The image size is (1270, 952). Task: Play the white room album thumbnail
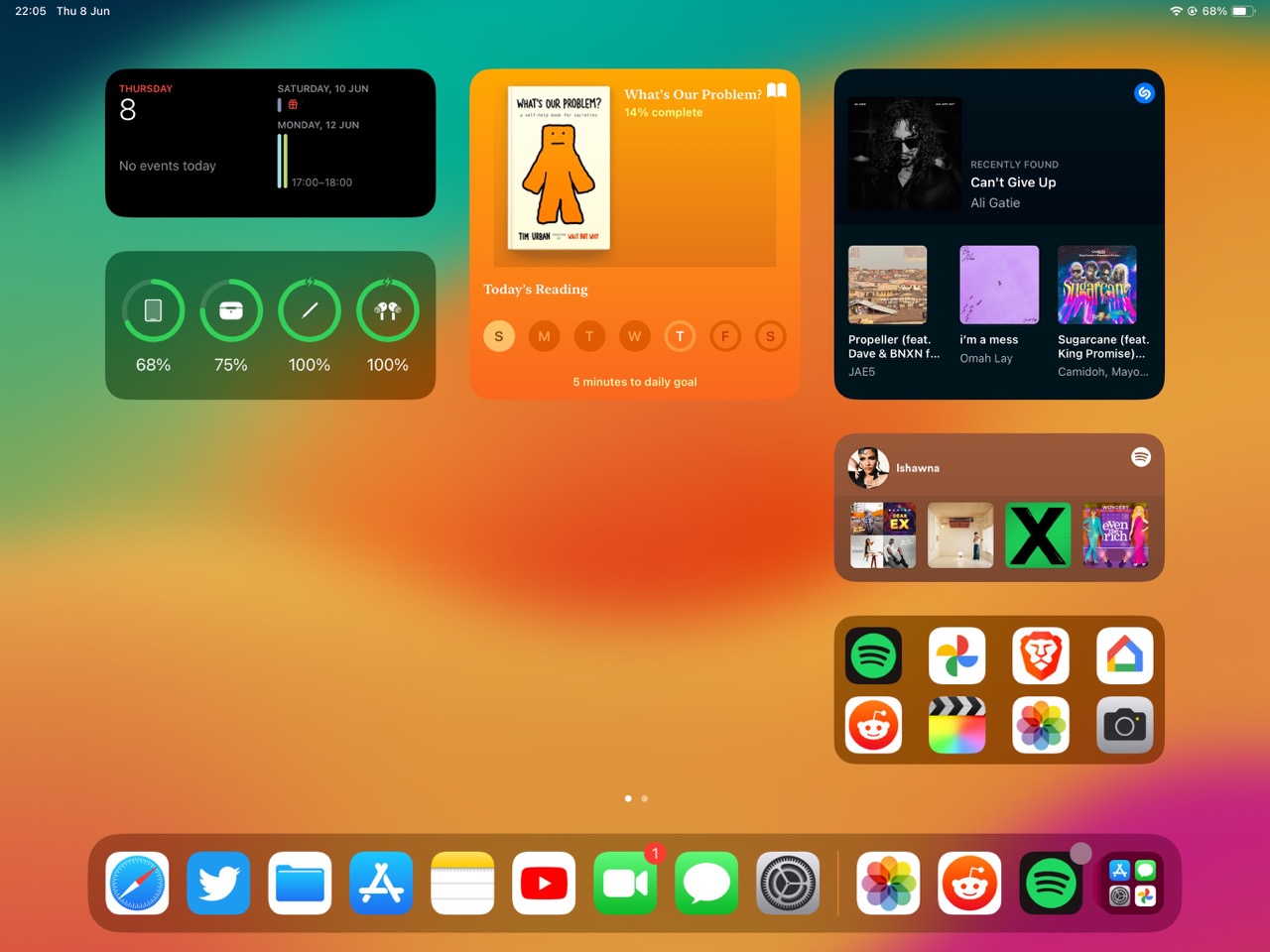(960, 535)
